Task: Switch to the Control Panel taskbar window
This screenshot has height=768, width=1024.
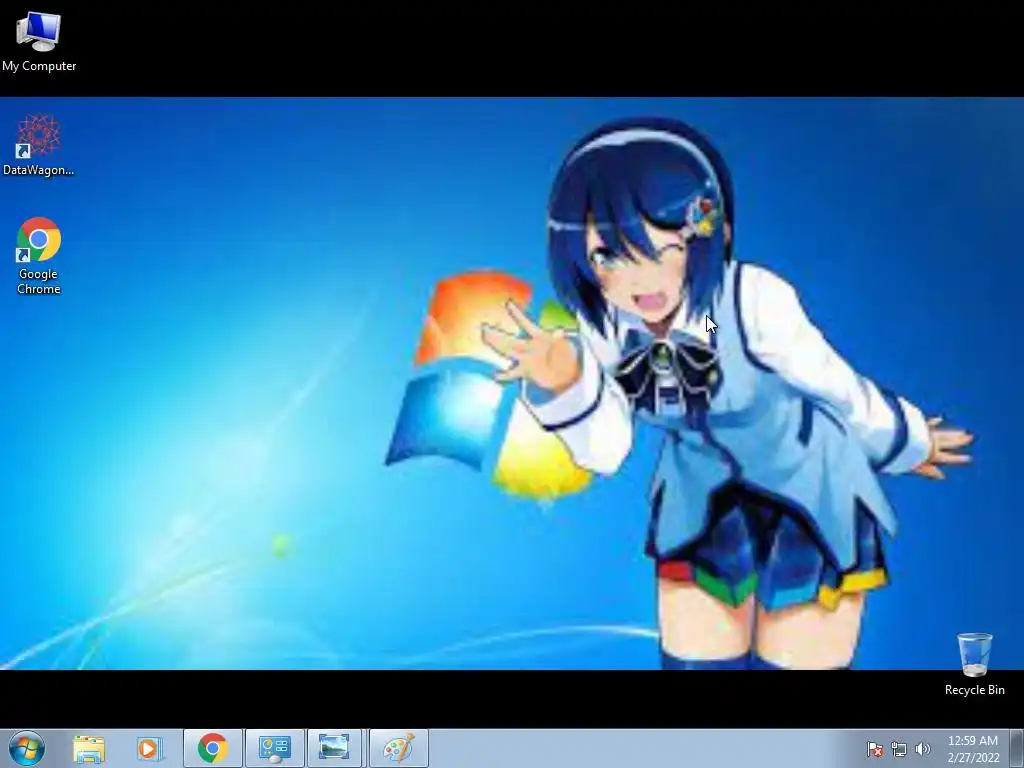Action: pos(275,748)
